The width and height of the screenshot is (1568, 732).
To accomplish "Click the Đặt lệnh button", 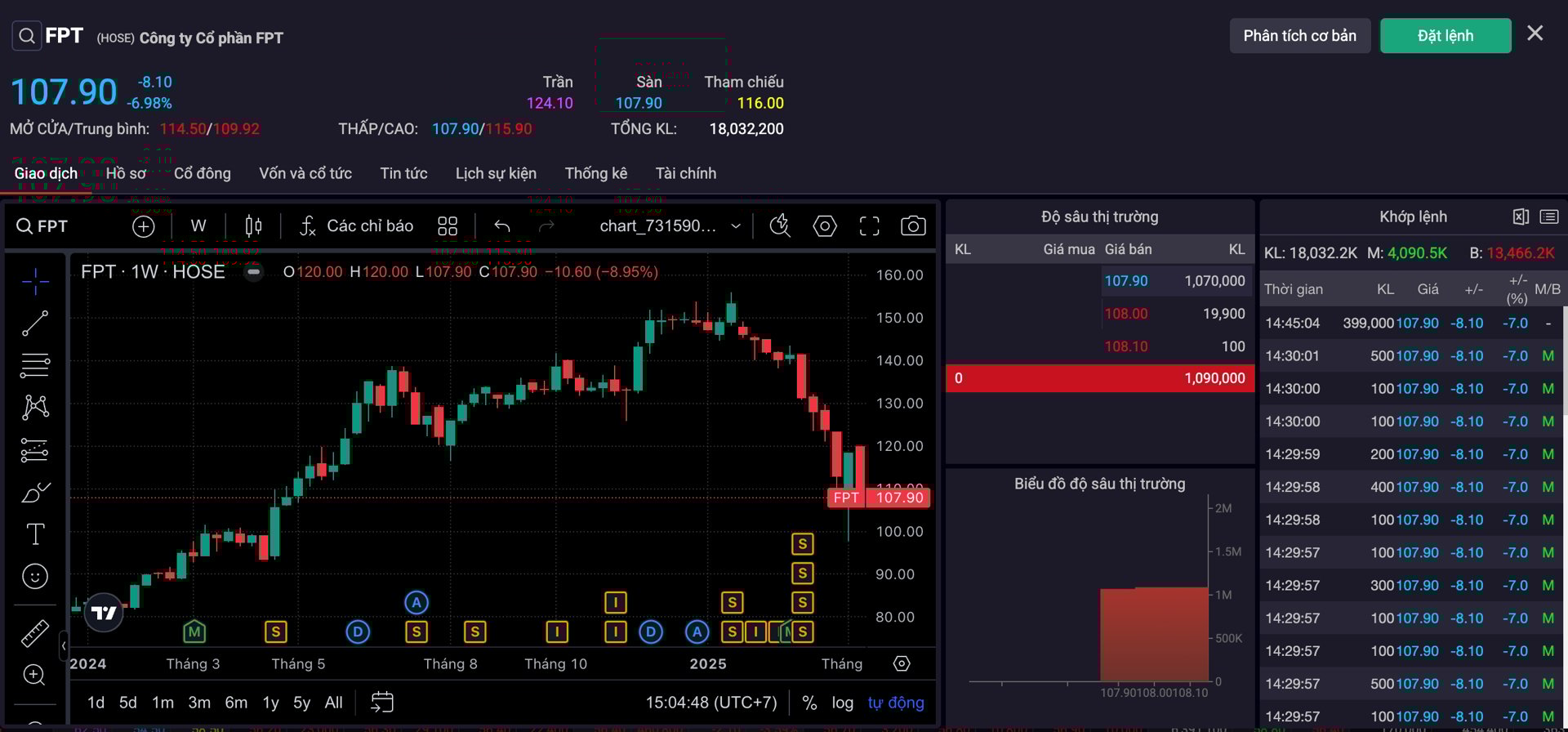I will tap(1445, 36).
